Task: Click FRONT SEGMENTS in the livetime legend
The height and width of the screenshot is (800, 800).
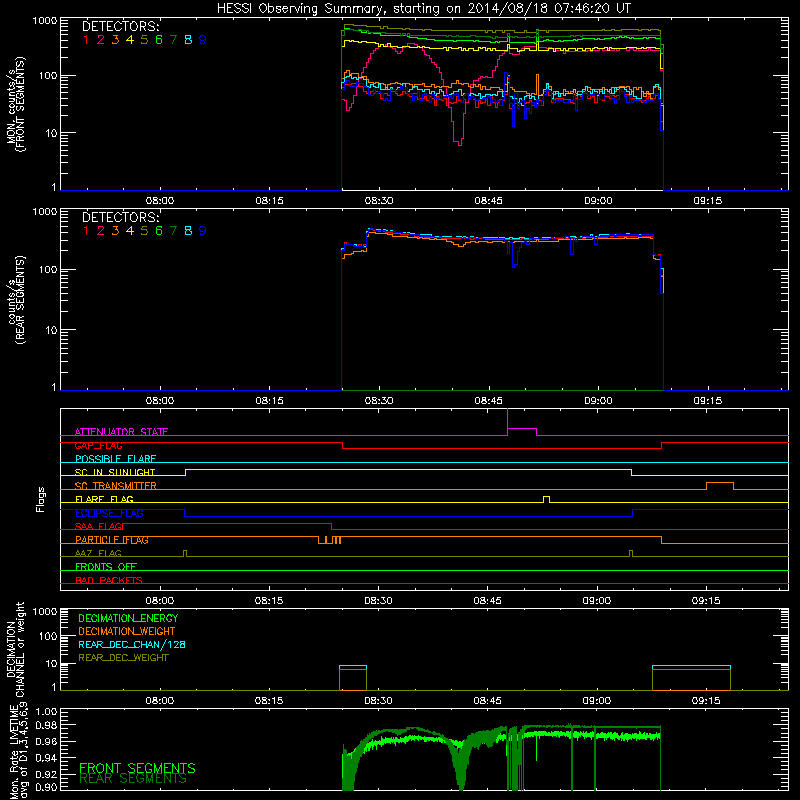Action: point(137,768)
